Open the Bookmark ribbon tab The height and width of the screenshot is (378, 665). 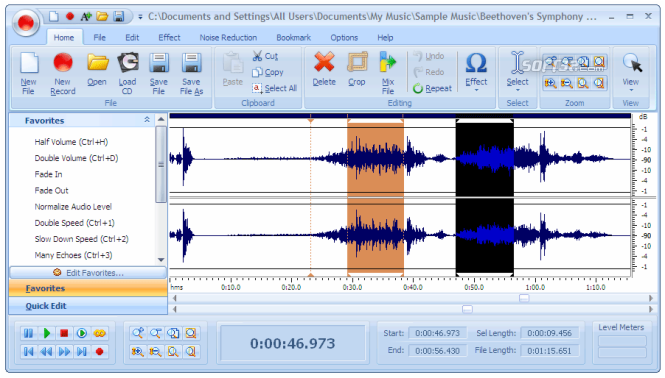[x=293, y=38]
